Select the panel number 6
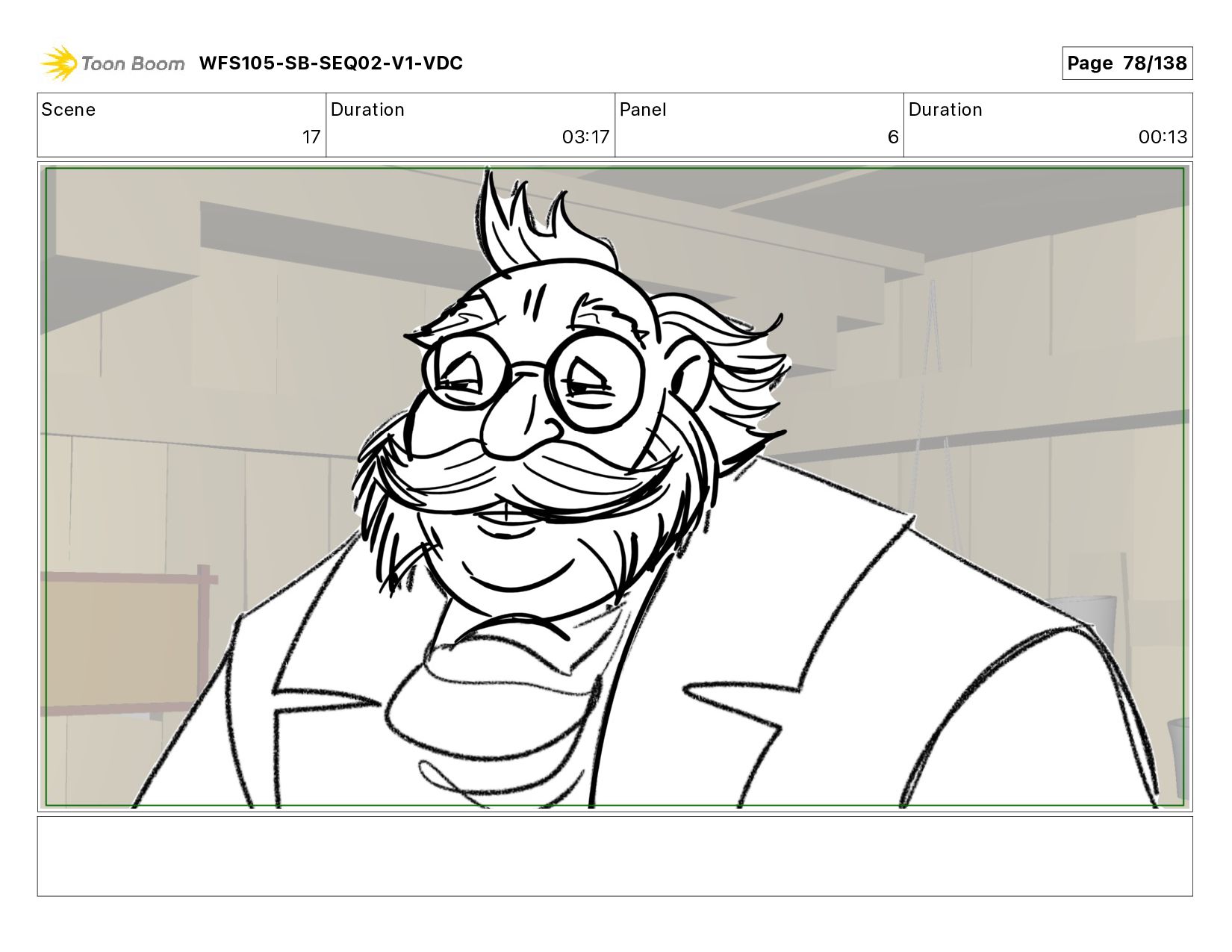This screenshot has width=1232, height=952. (x=893, y=137)
